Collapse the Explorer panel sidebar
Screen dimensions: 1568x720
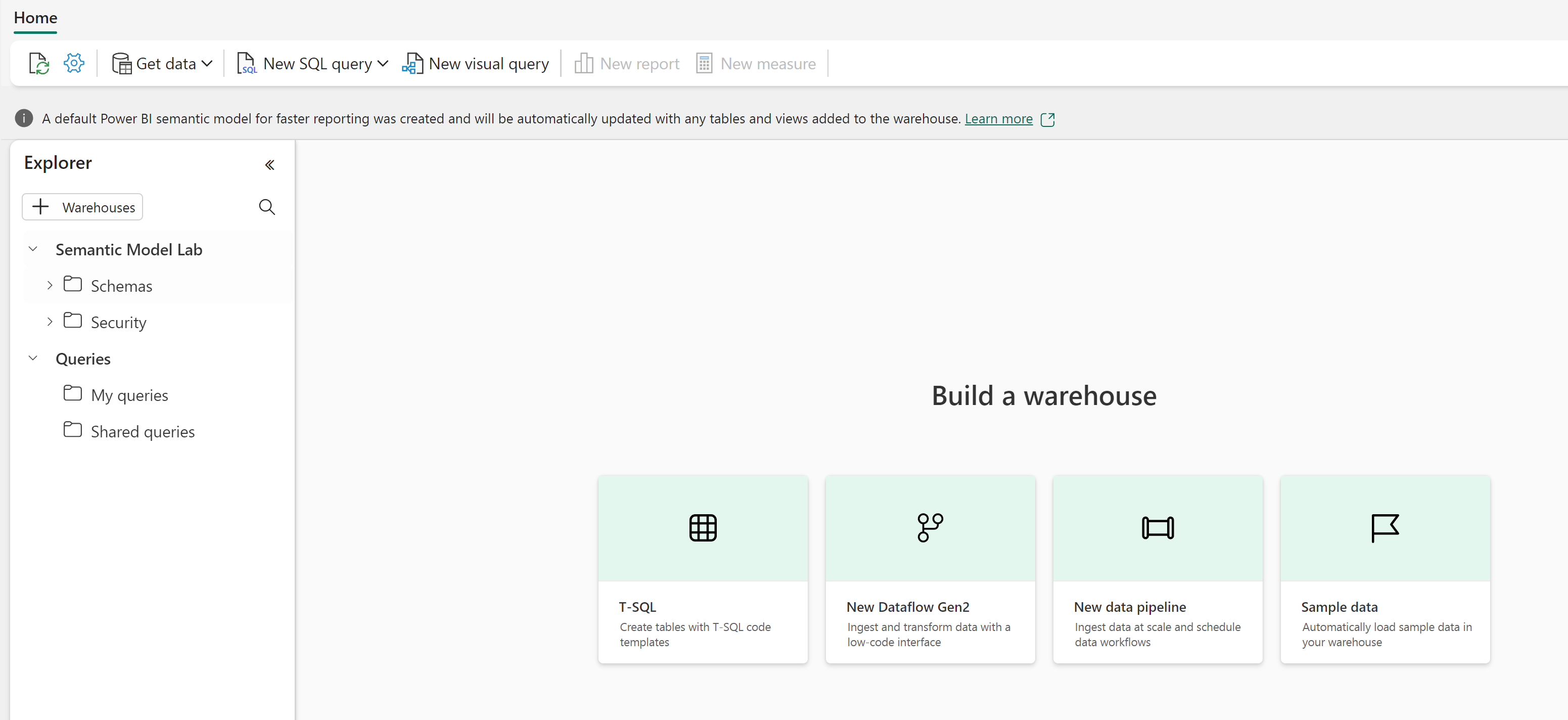point(270,163)
